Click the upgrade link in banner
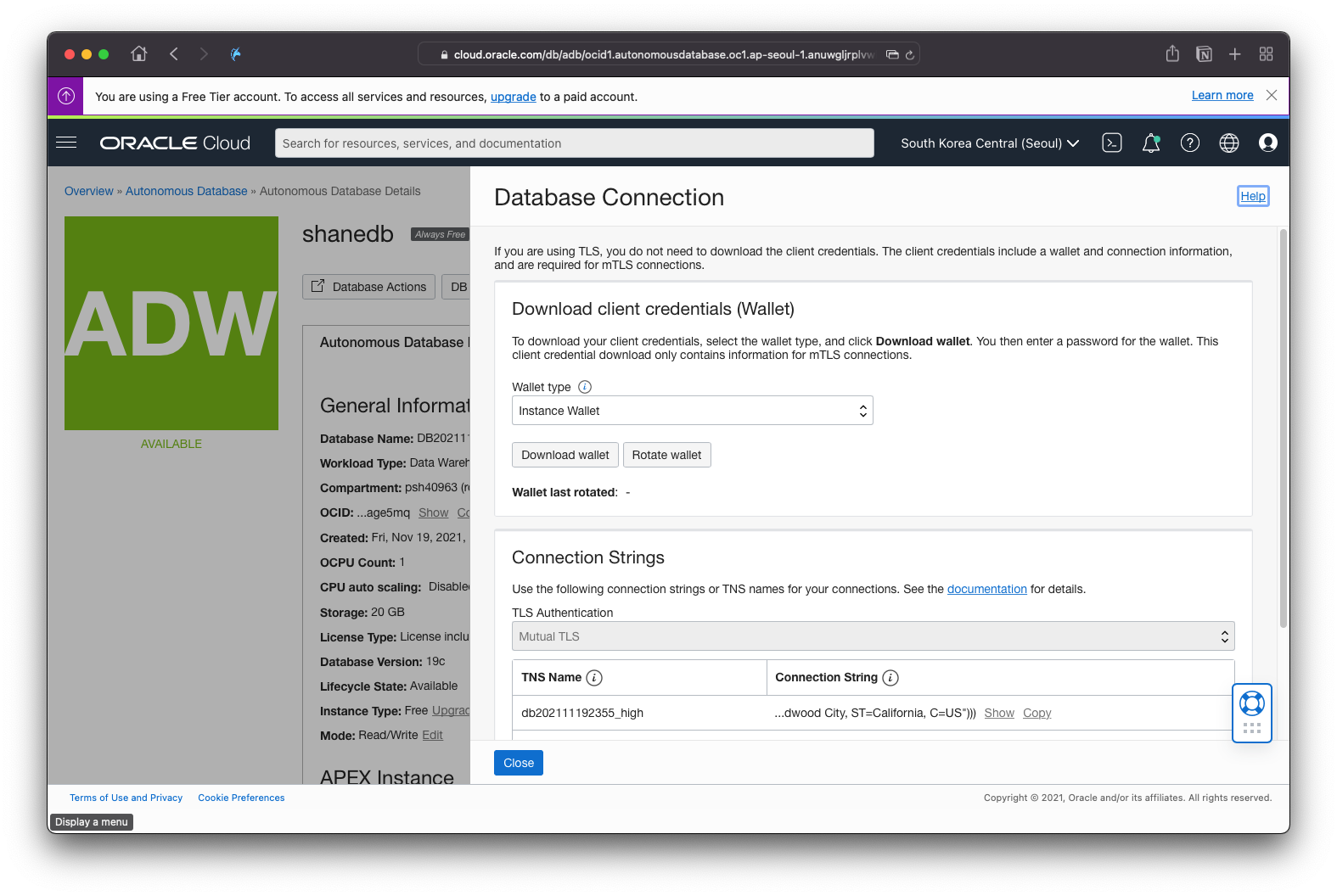 click(x=514, y=97)
